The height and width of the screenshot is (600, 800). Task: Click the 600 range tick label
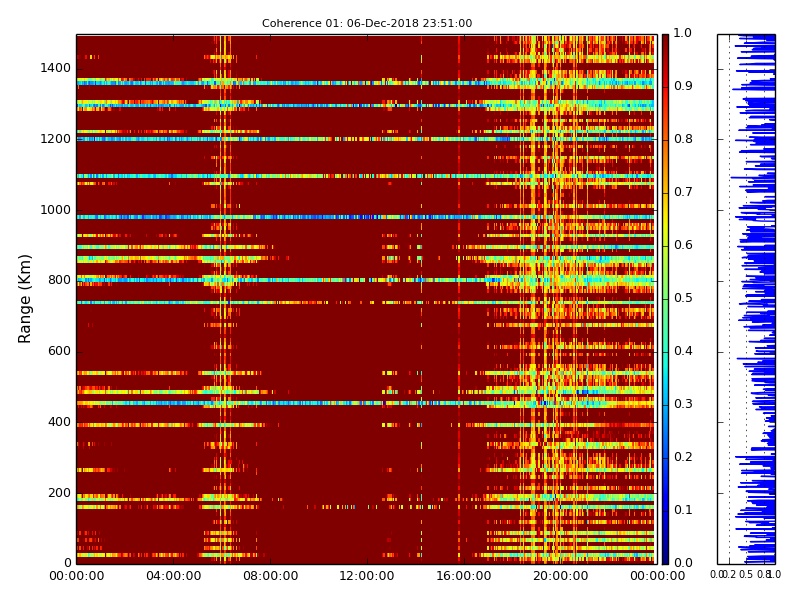tap(59, 351)
